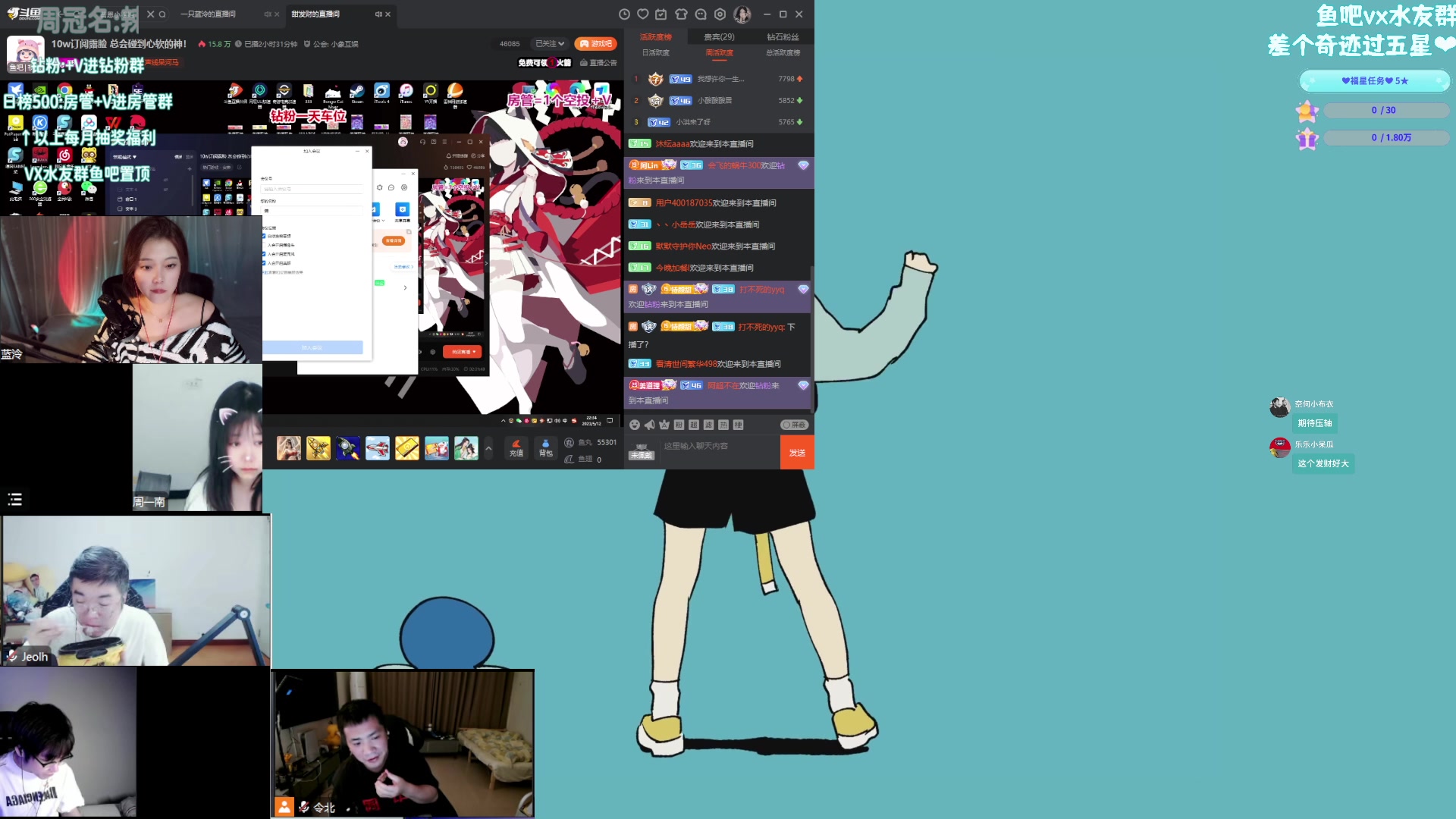
Task: Mute the 甜发财的直播间 tab sound
Action: [378, 14]
